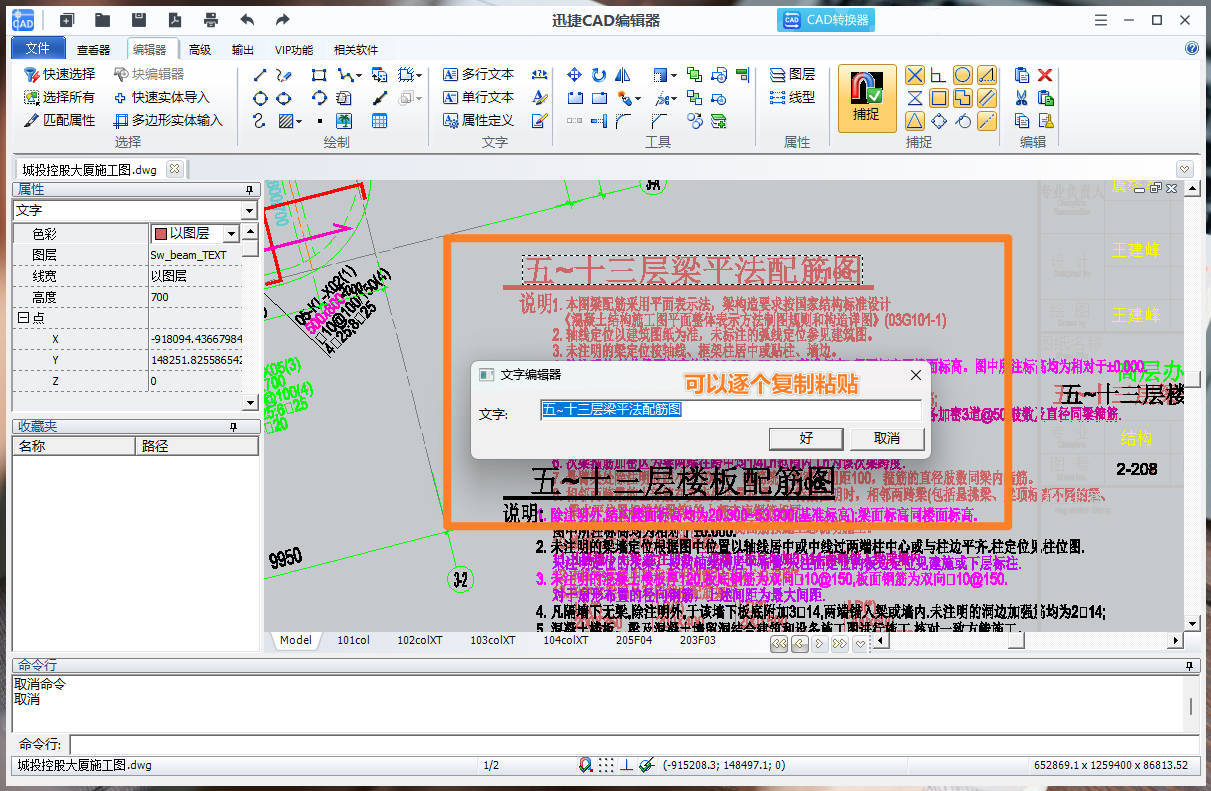The height and width of the screenshot is (791, 1211).
Task: Click the PDF export icon
Action: click(x=175, y=20)
